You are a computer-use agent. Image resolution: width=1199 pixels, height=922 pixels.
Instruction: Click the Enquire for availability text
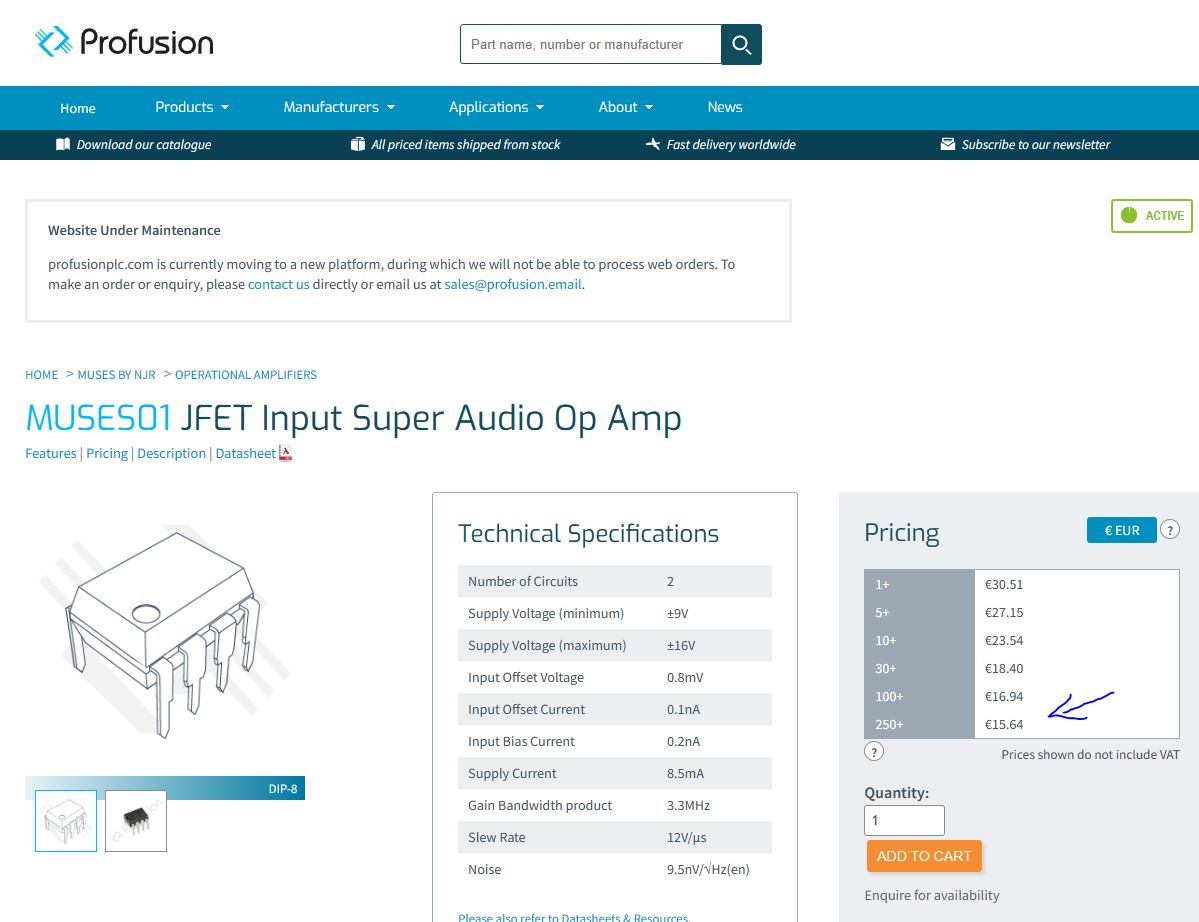931,895
